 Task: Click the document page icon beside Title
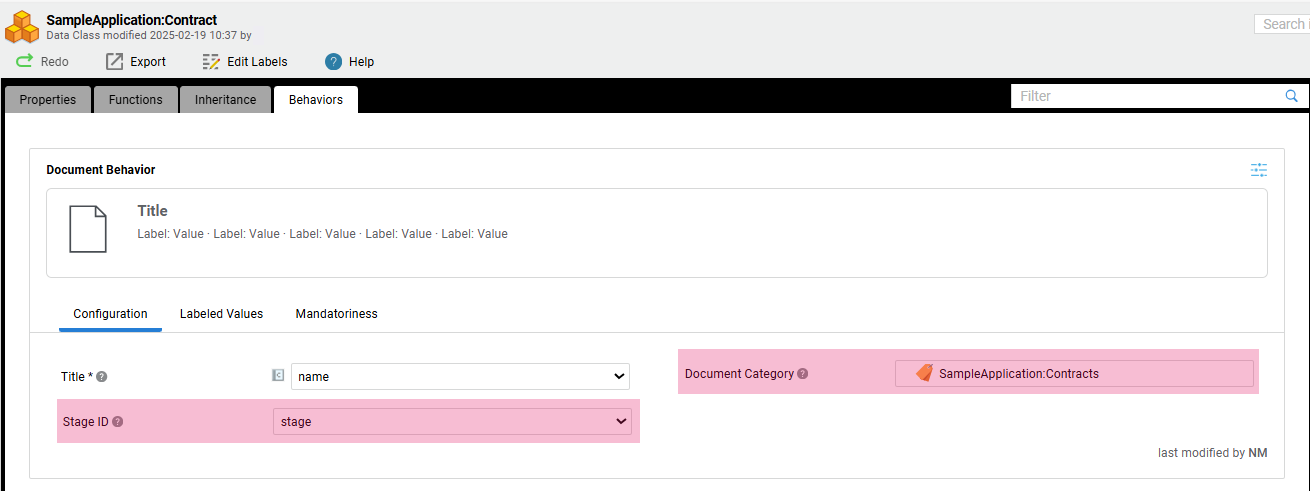point(87,228)
